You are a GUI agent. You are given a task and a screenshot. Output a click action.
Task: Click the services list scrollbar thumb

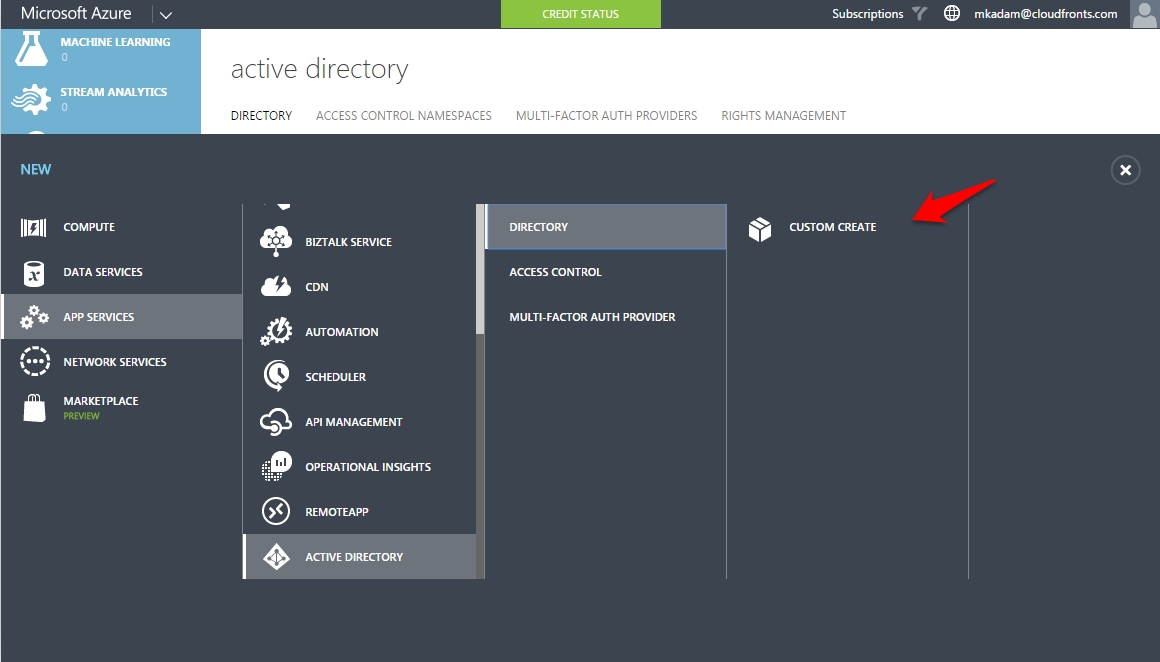pyautogui.click(x=480, y=269)
